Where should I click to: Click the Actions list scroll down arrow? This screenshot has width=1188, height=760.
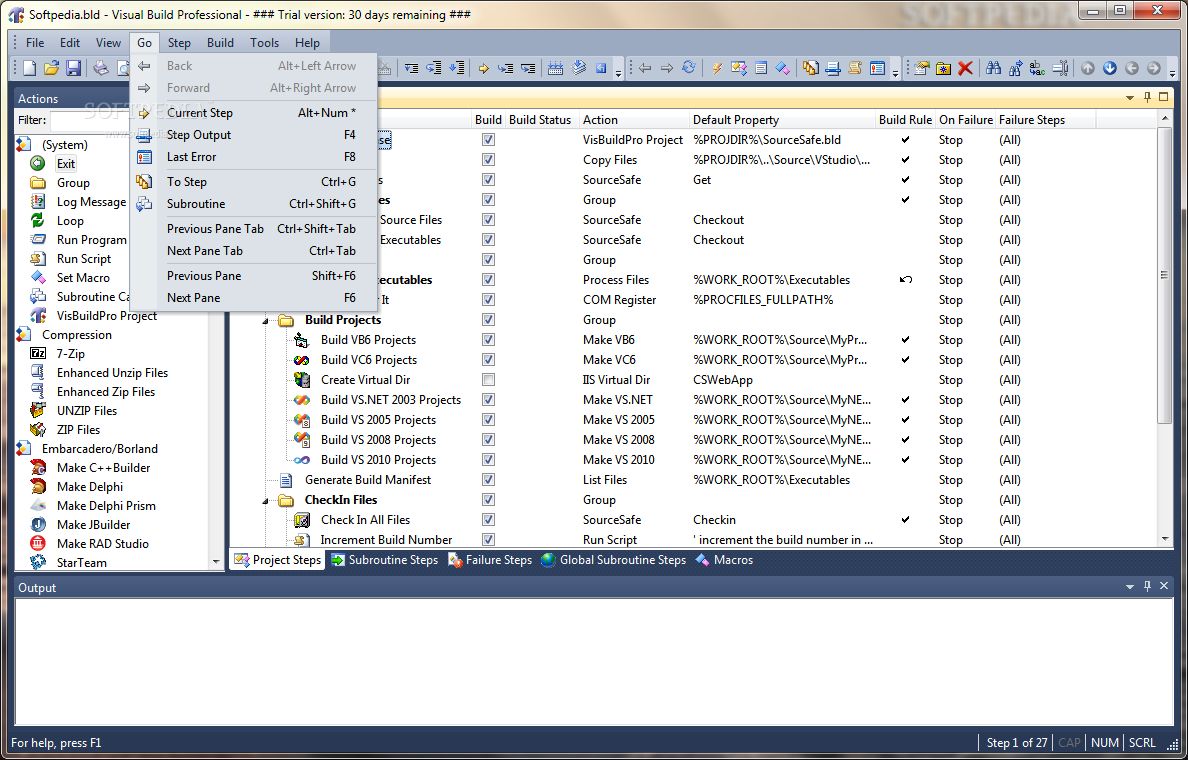[216, 562]
